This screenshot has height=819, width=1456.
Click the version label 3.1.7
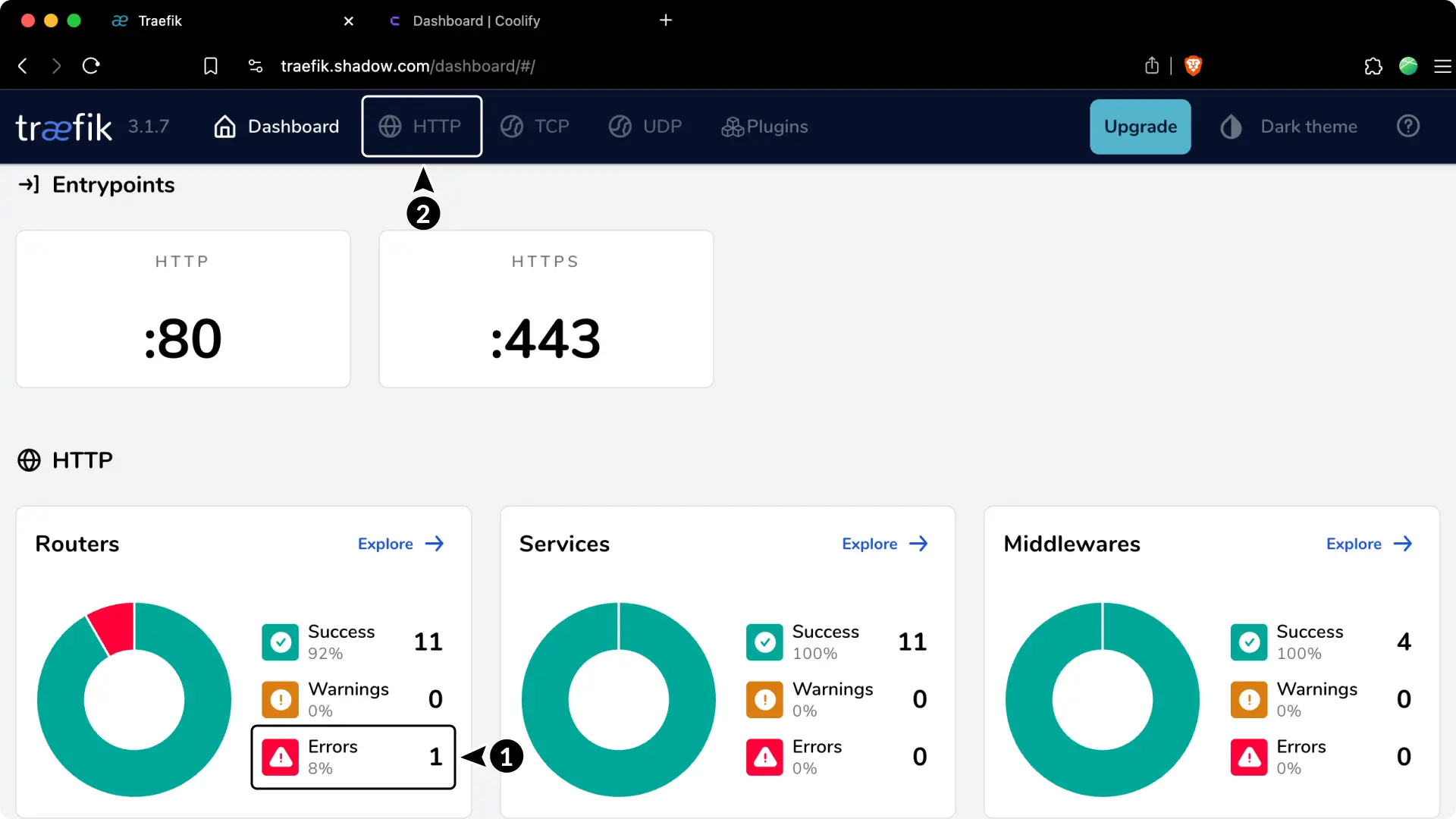[149, 127]
